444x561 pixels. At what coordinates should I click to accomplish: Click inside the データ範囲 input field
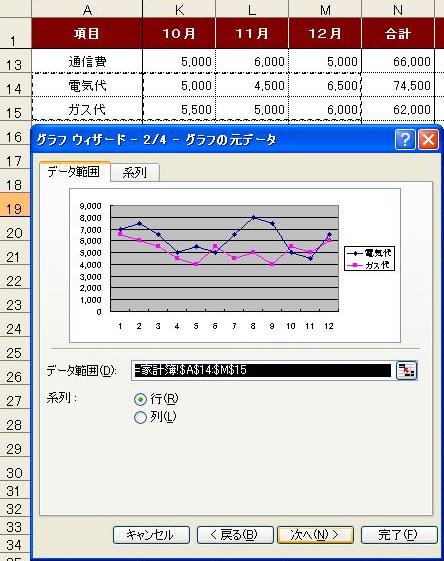point(262,370)
